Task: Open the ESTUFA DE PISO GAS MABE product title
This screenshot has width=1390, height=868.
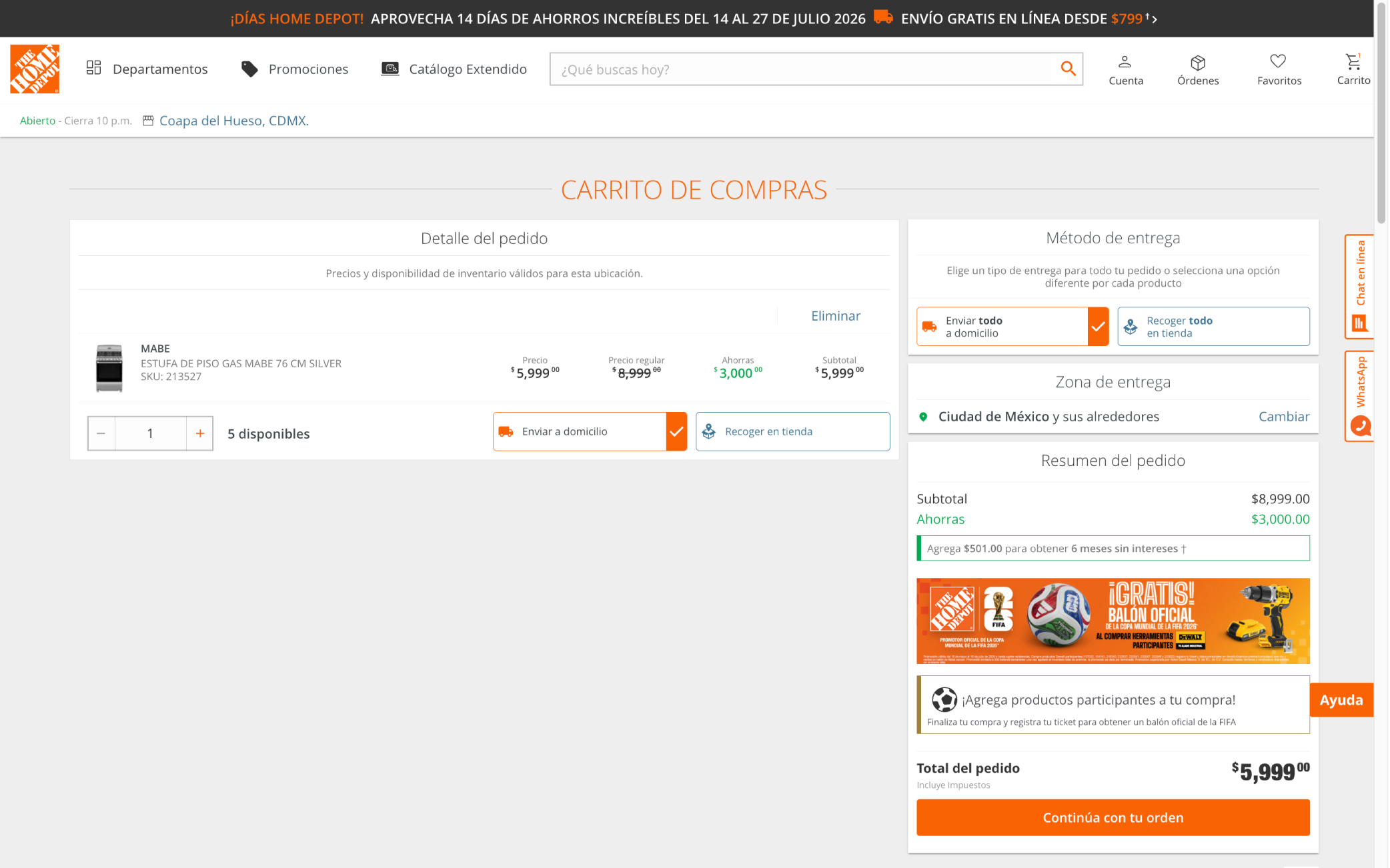Action: [241, 363]
